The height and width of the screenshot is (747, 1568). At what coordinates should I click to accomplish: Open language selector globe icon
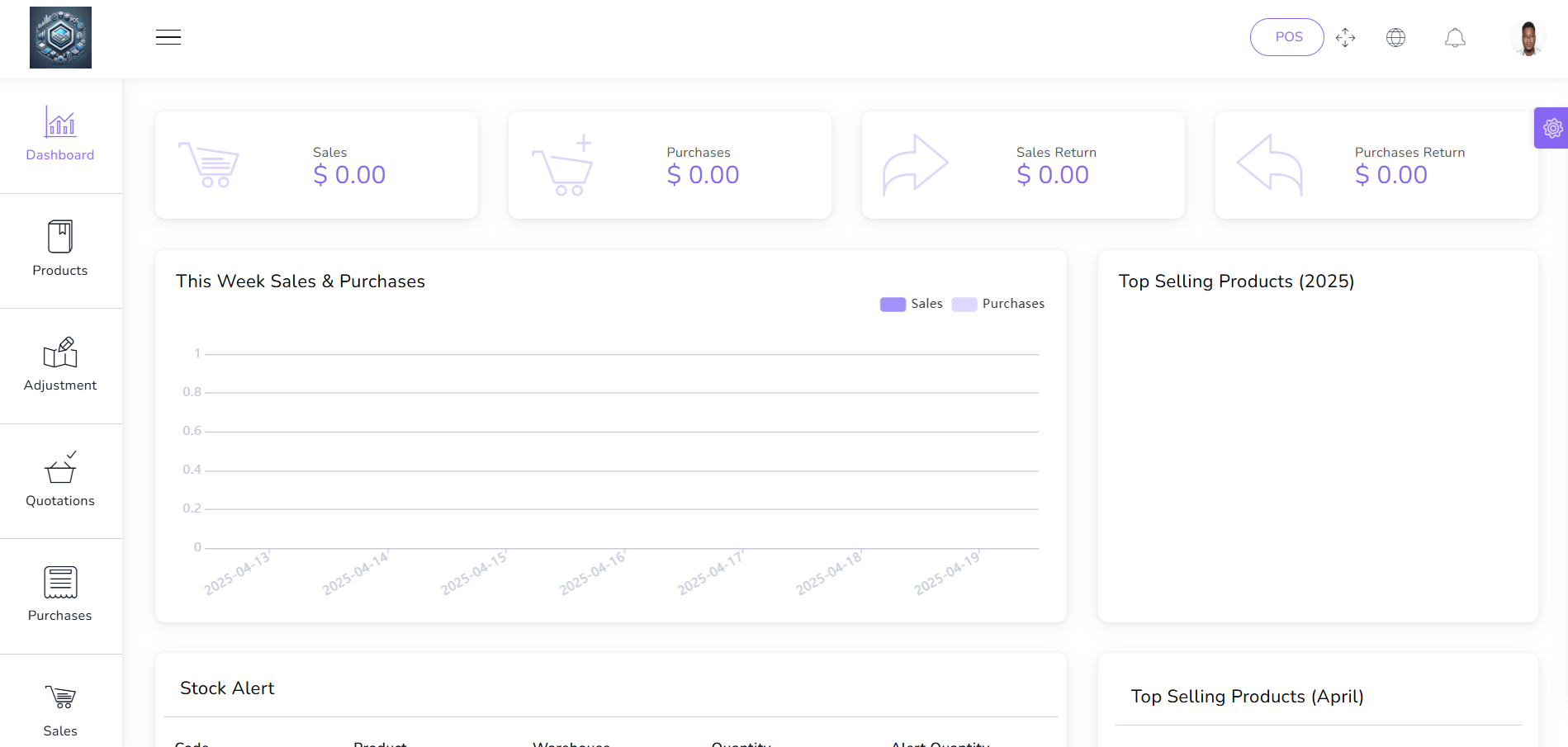click(1395, 38)
